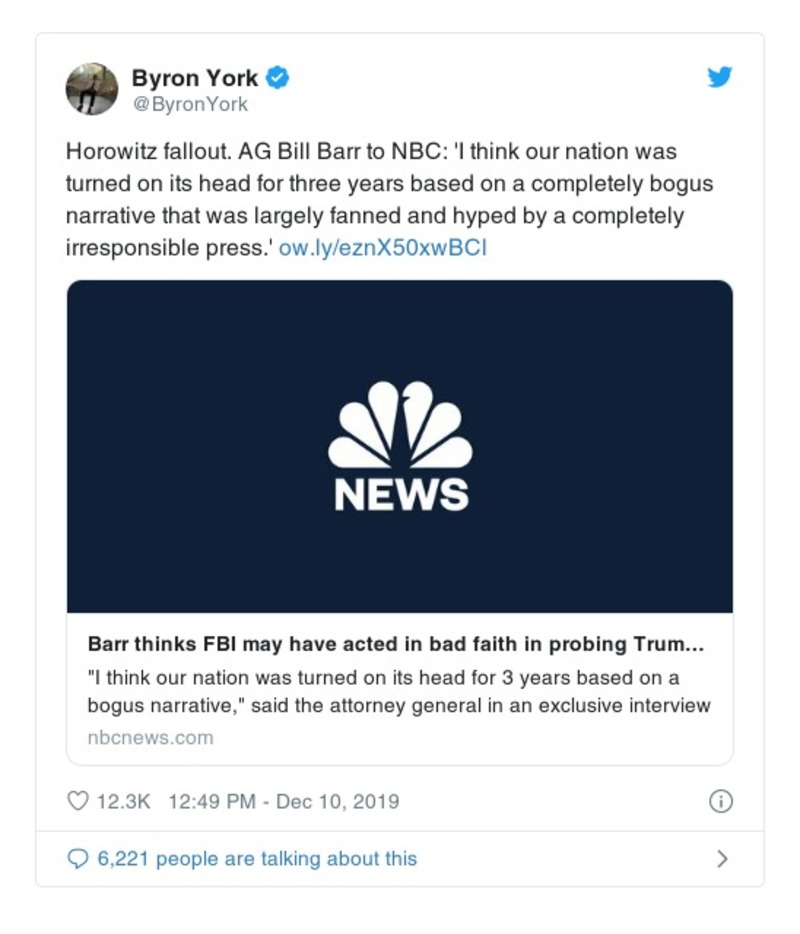Click the NBC peacock logo

tap(400, 426)
